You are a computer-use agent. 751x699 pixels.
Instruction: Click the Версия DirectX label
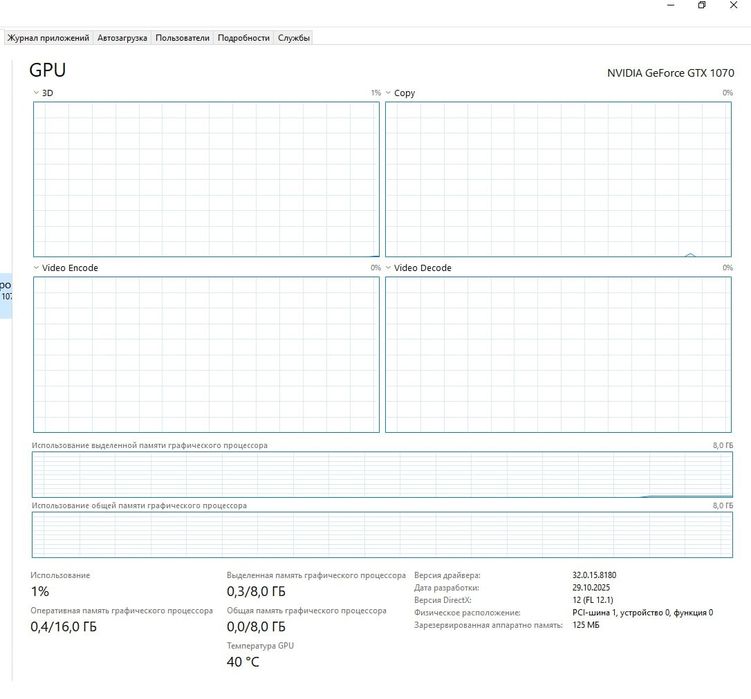click(443, 600)
